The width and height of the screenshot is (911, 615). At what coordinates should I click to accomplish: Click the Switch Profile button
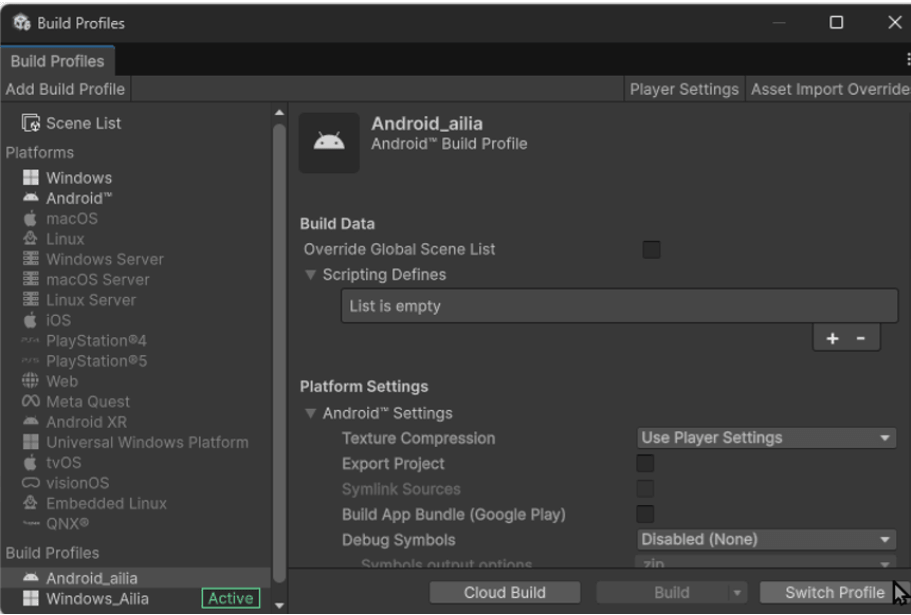834,592
